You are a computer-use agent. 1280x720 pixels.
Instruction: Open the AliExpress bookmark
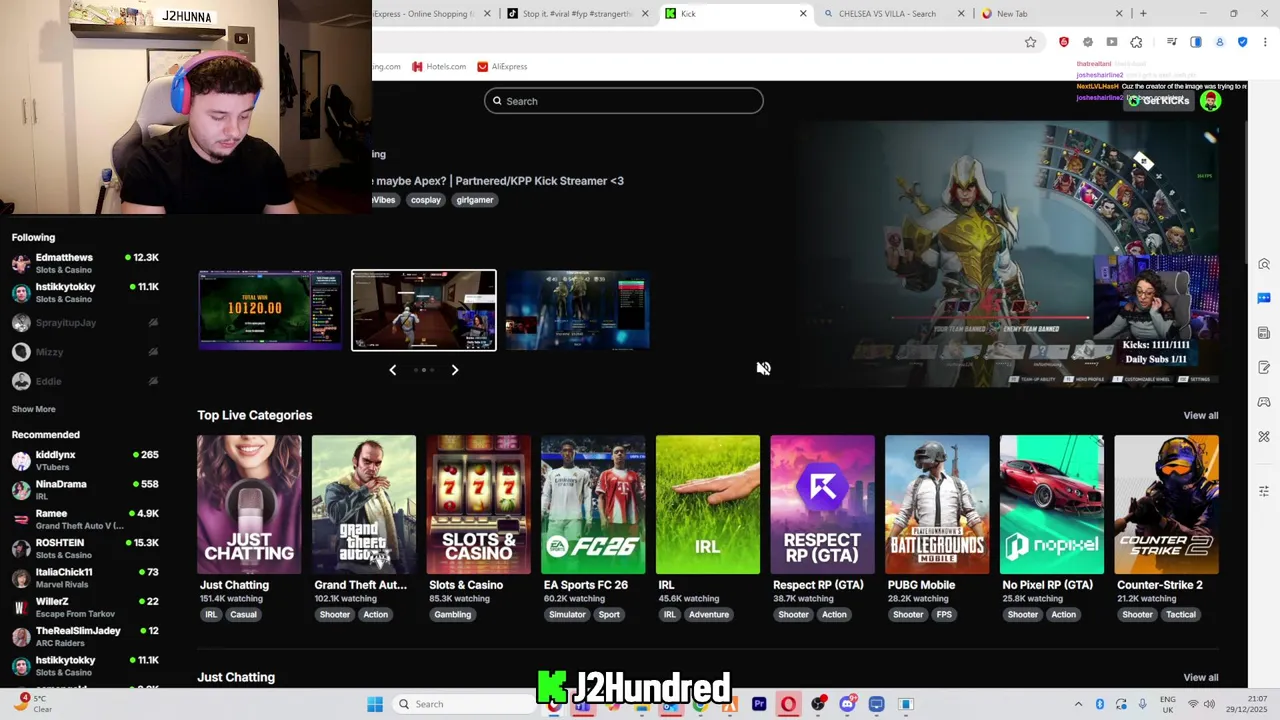coord(502,66)
